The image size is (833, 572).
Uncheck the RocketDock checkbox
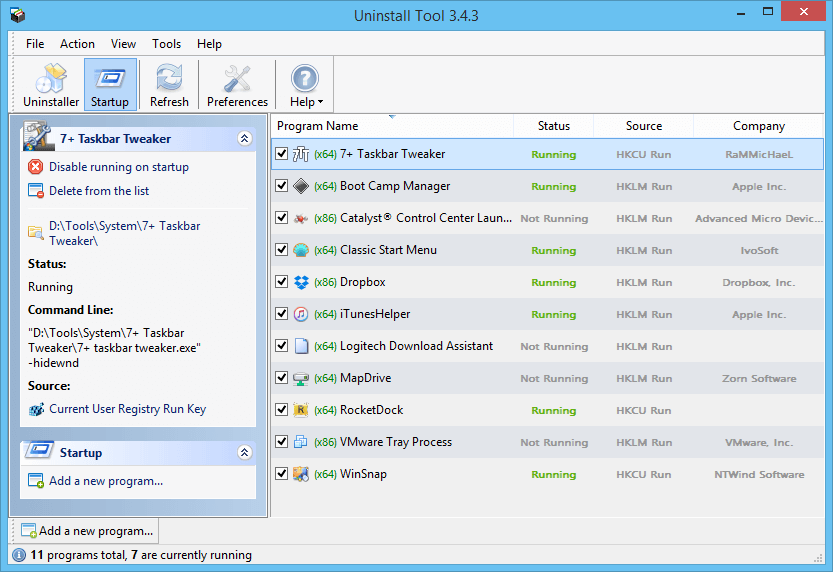[282, 410]
